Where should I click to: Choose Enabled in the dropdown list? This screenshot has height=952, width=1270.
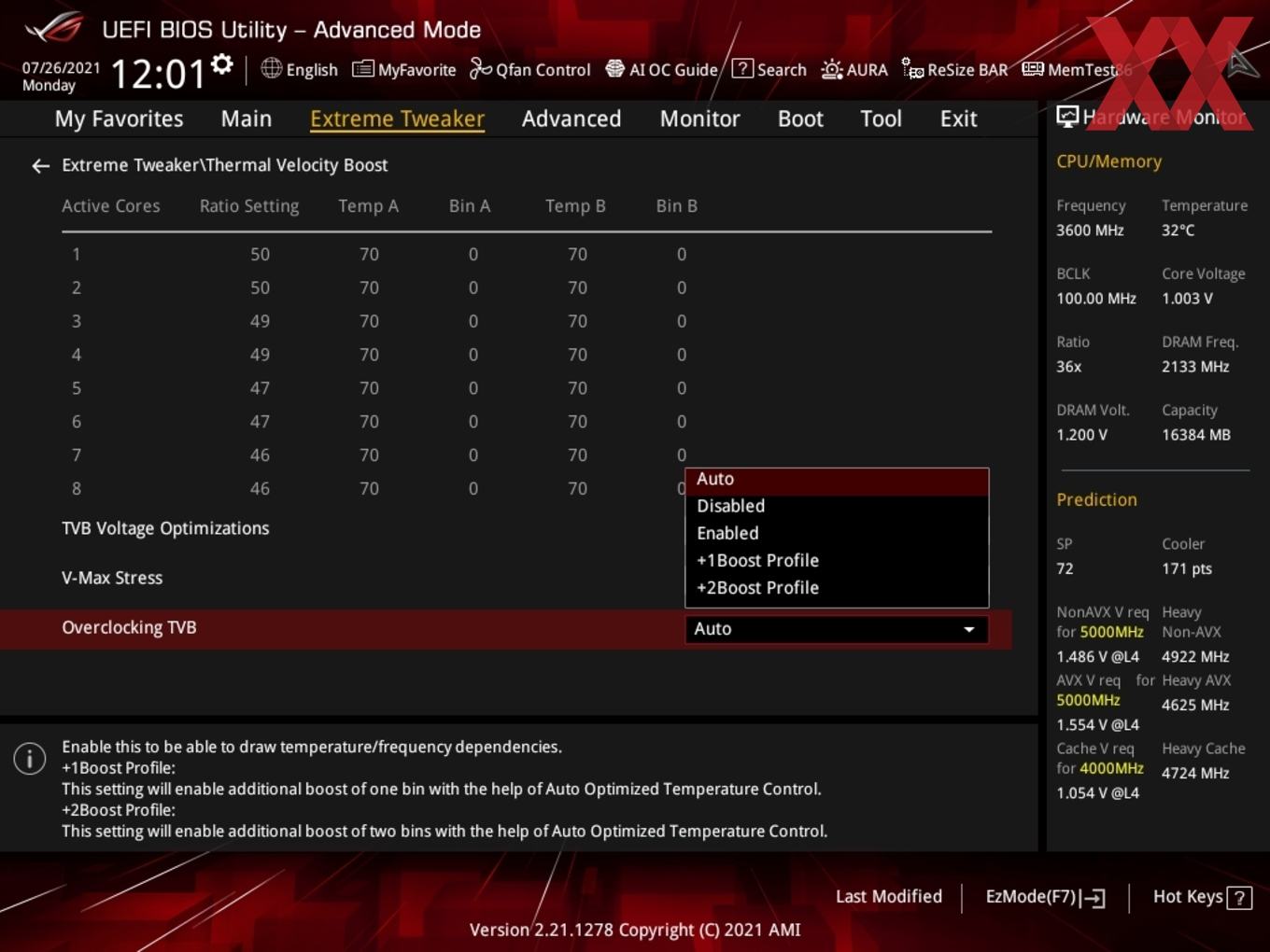[x=837, y=534]
